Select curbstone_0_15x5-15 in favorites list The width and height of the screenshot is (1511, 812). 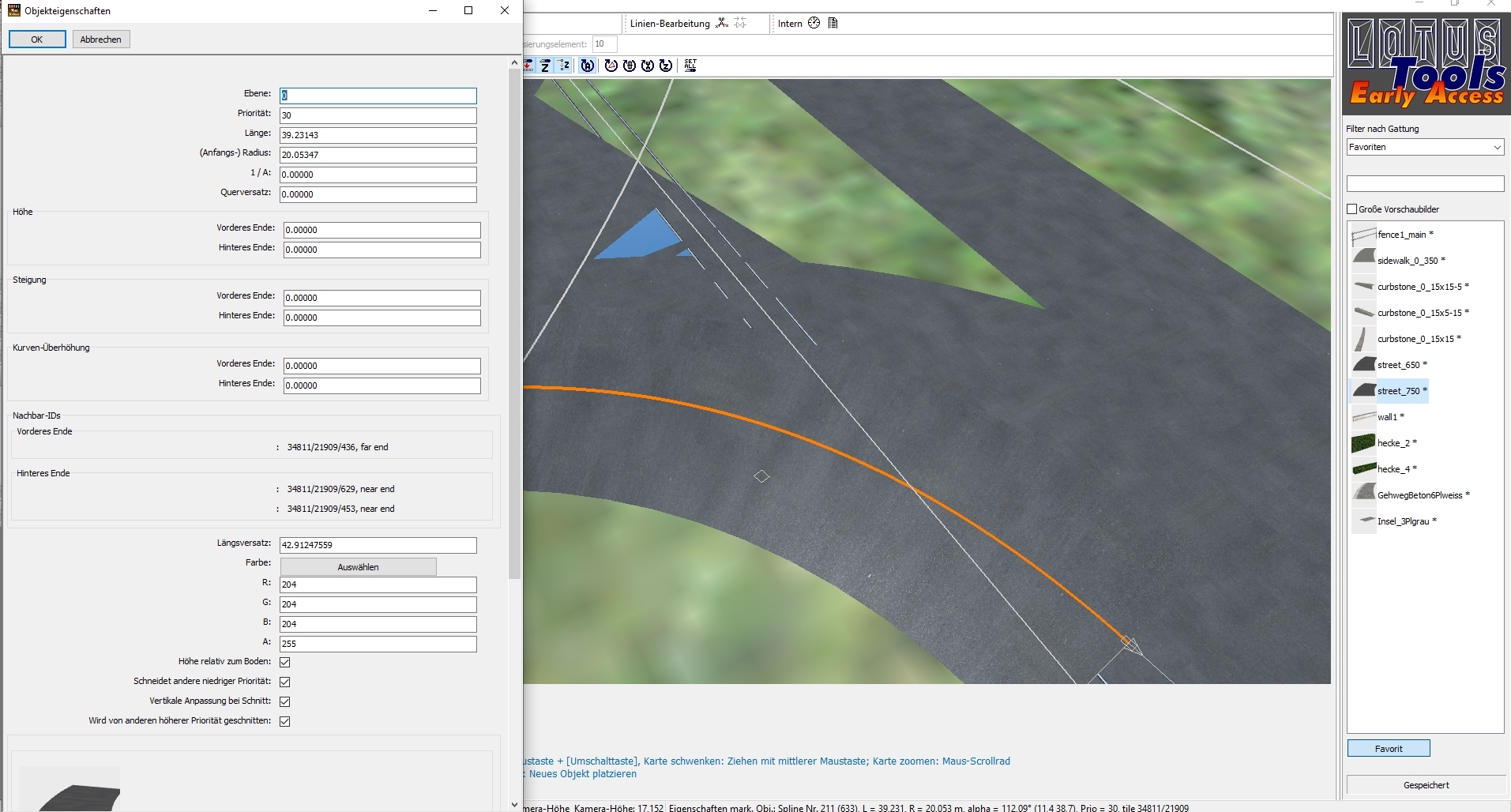pyautogui.click(x=1411, y=313)
